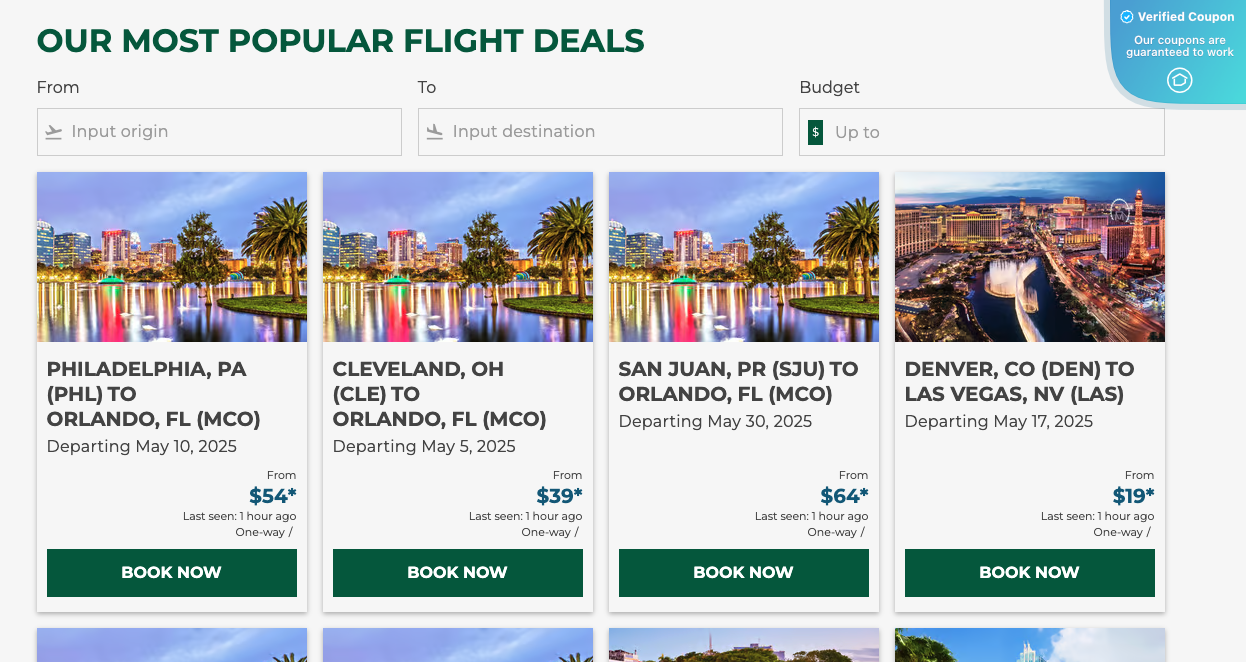1246x662 pixels.
Task: Open the Denver deal's Las Vegas photo
Action: tap(1029, 257)
